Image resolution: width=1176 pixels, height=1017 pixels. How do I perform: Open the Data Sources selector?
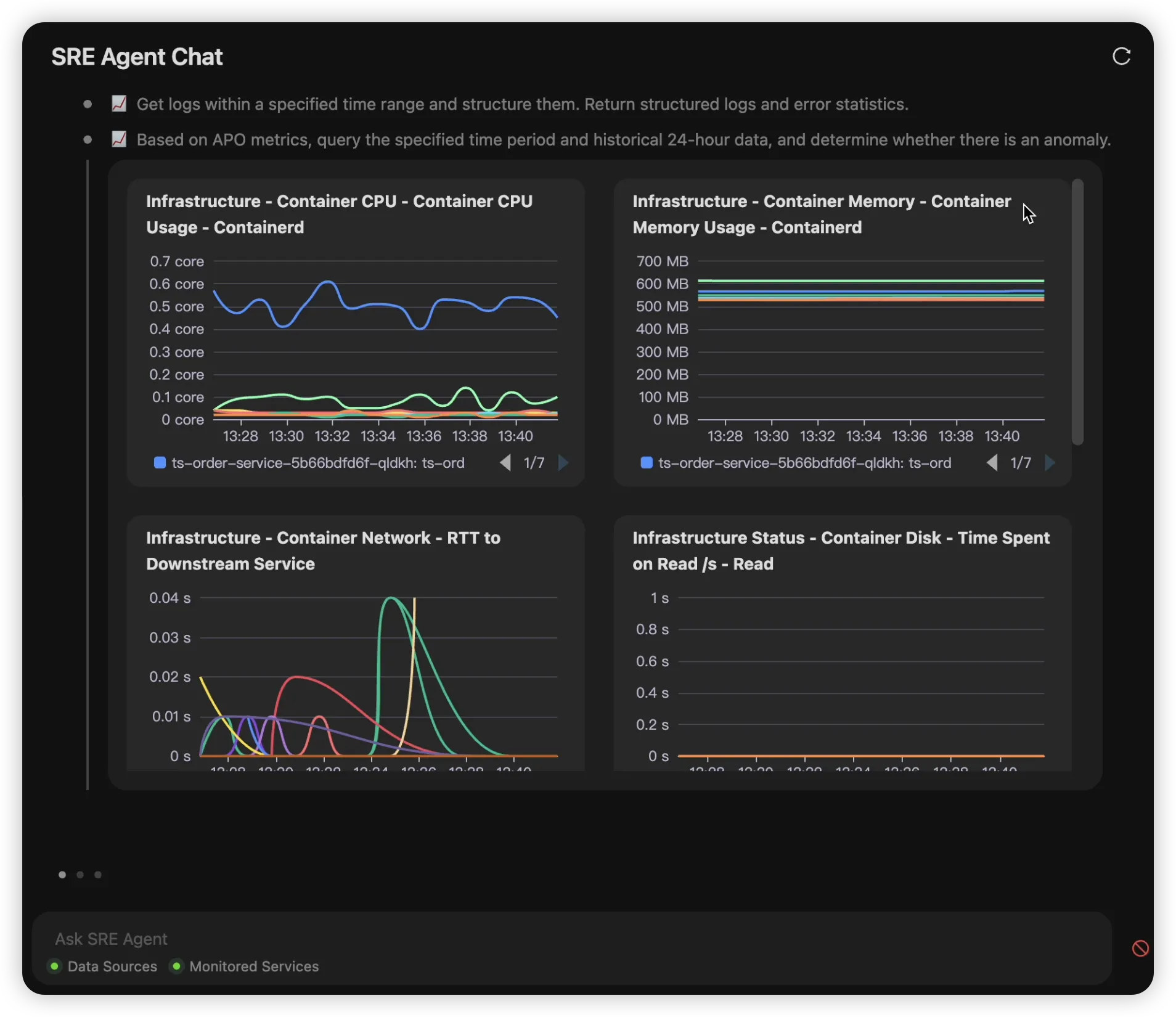click(112, 966)
